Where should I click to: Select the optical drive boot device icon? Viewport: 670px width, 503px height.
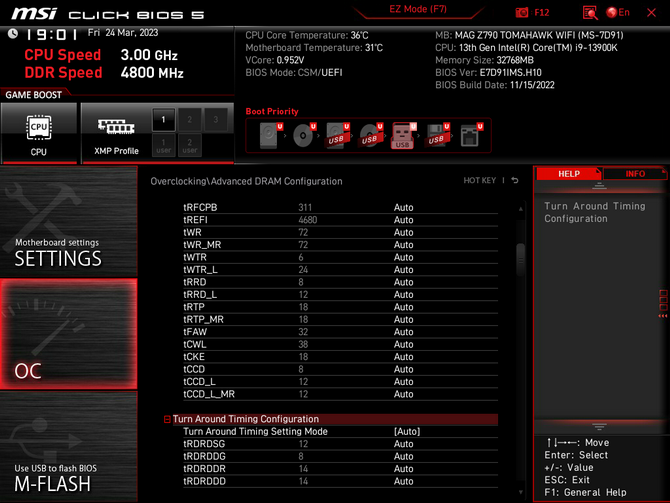pyautogui.click(x=304, y=135)
